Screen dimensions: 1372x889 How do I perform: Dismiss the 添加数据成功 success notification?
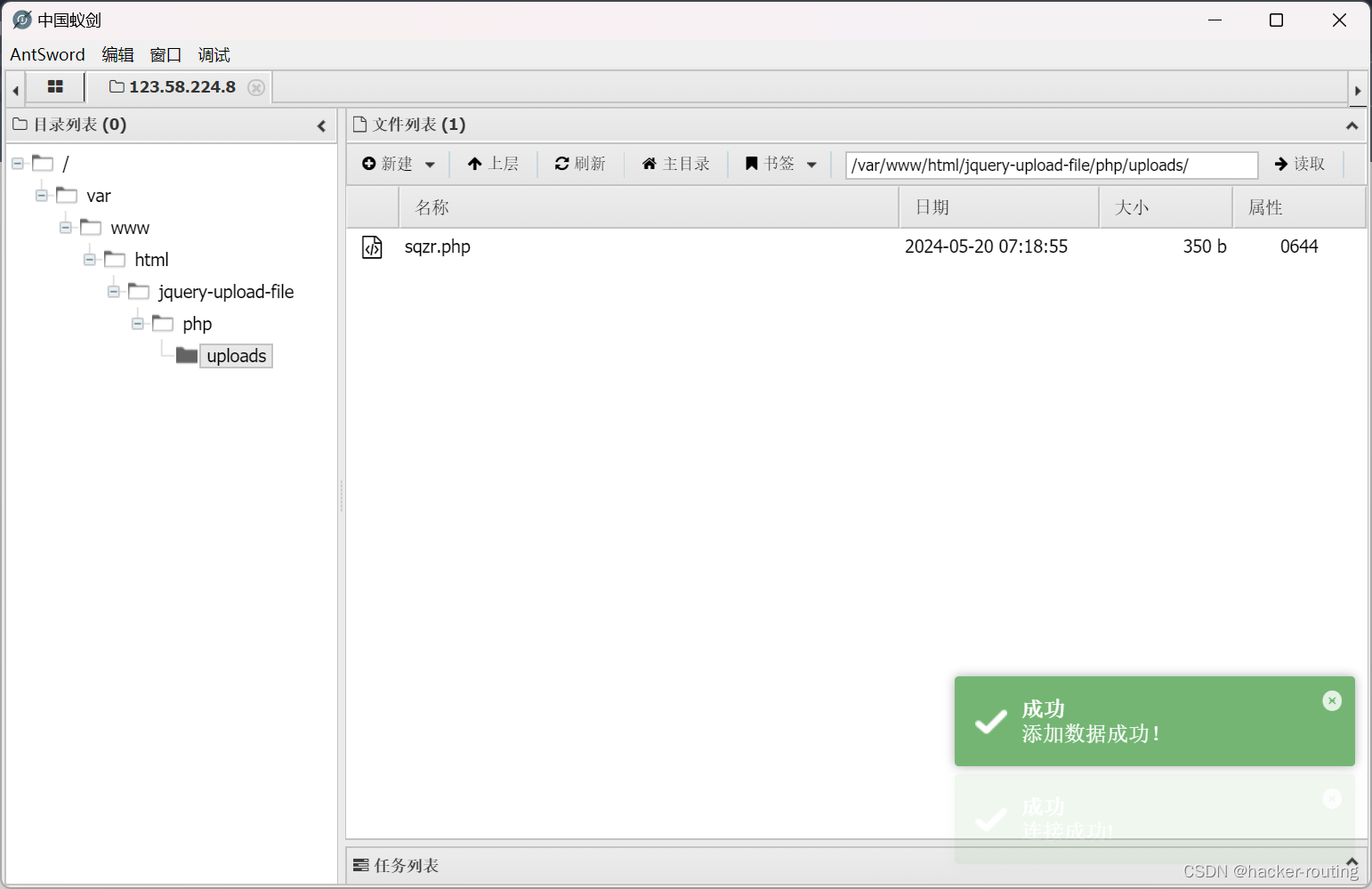point(1332,700)
